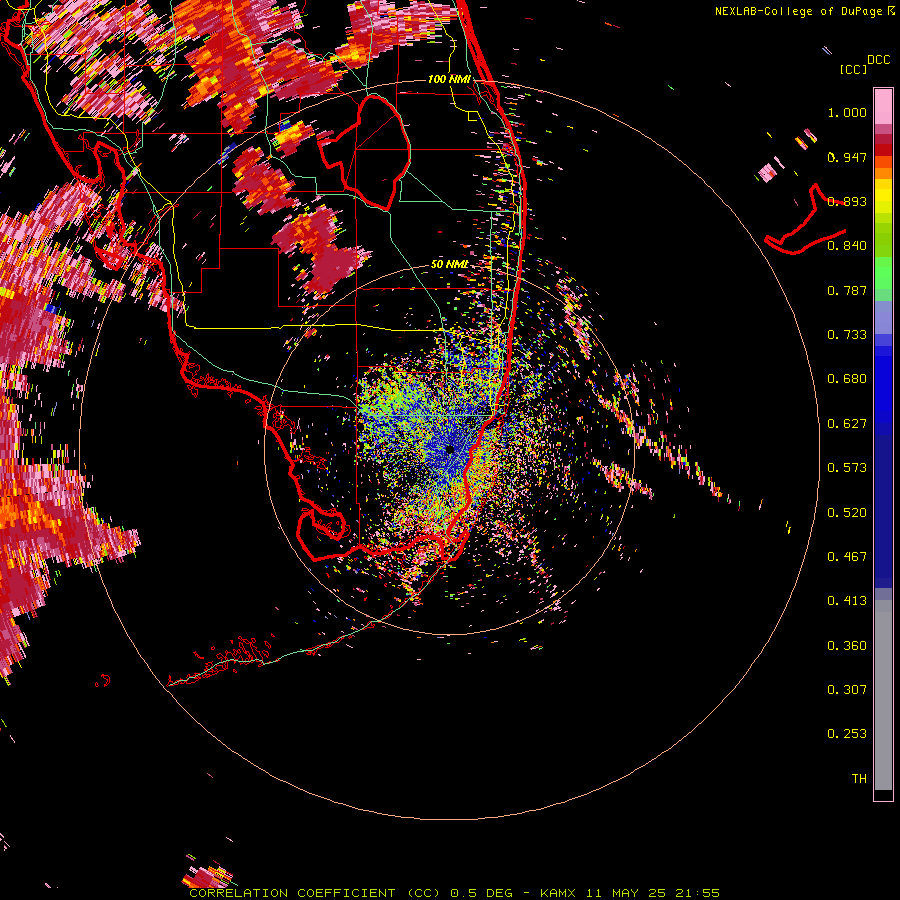Select the 0.307 scale value

pos(847,689)
